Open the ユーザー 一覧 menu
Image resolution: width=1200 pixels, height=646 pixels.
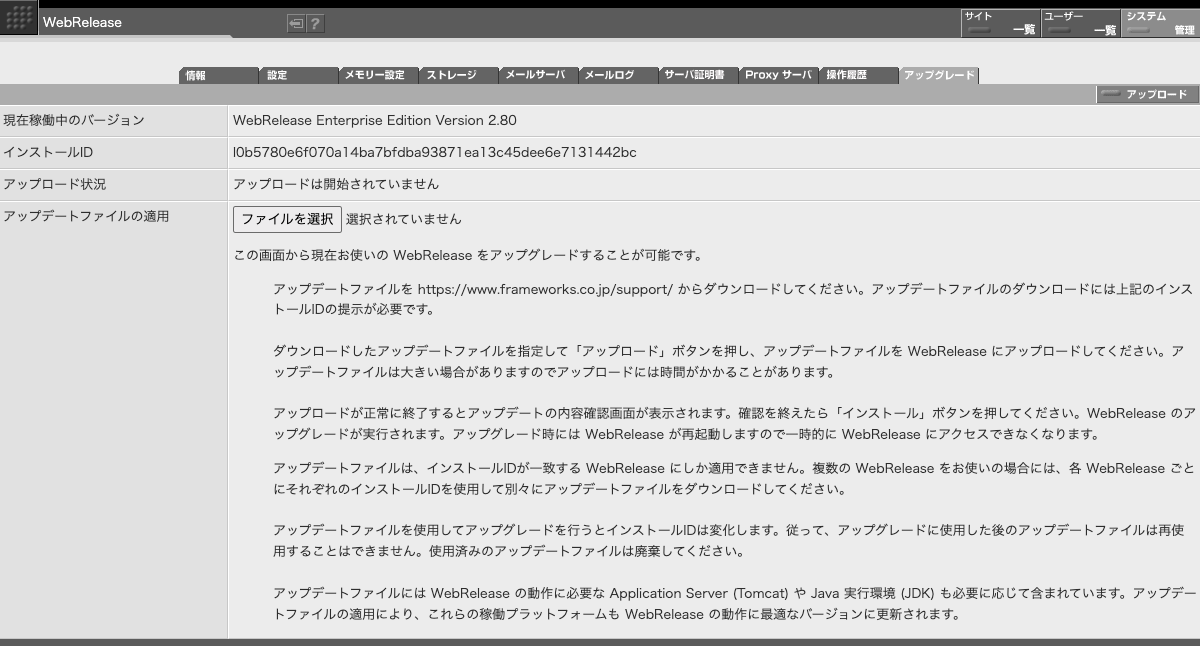[x=1079, y=23]
